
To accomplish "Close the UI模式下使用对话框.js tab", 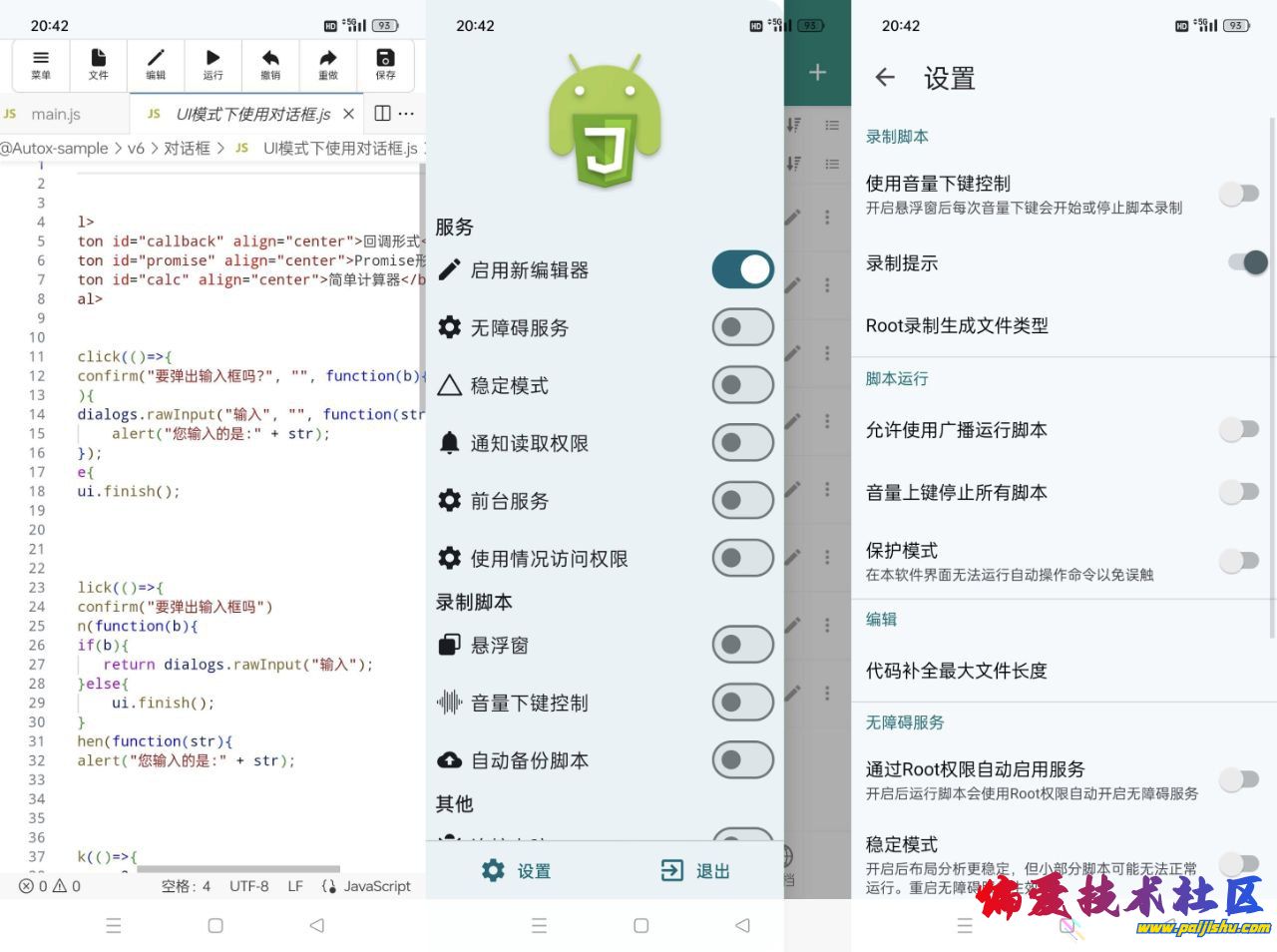I will click(348, 114).
